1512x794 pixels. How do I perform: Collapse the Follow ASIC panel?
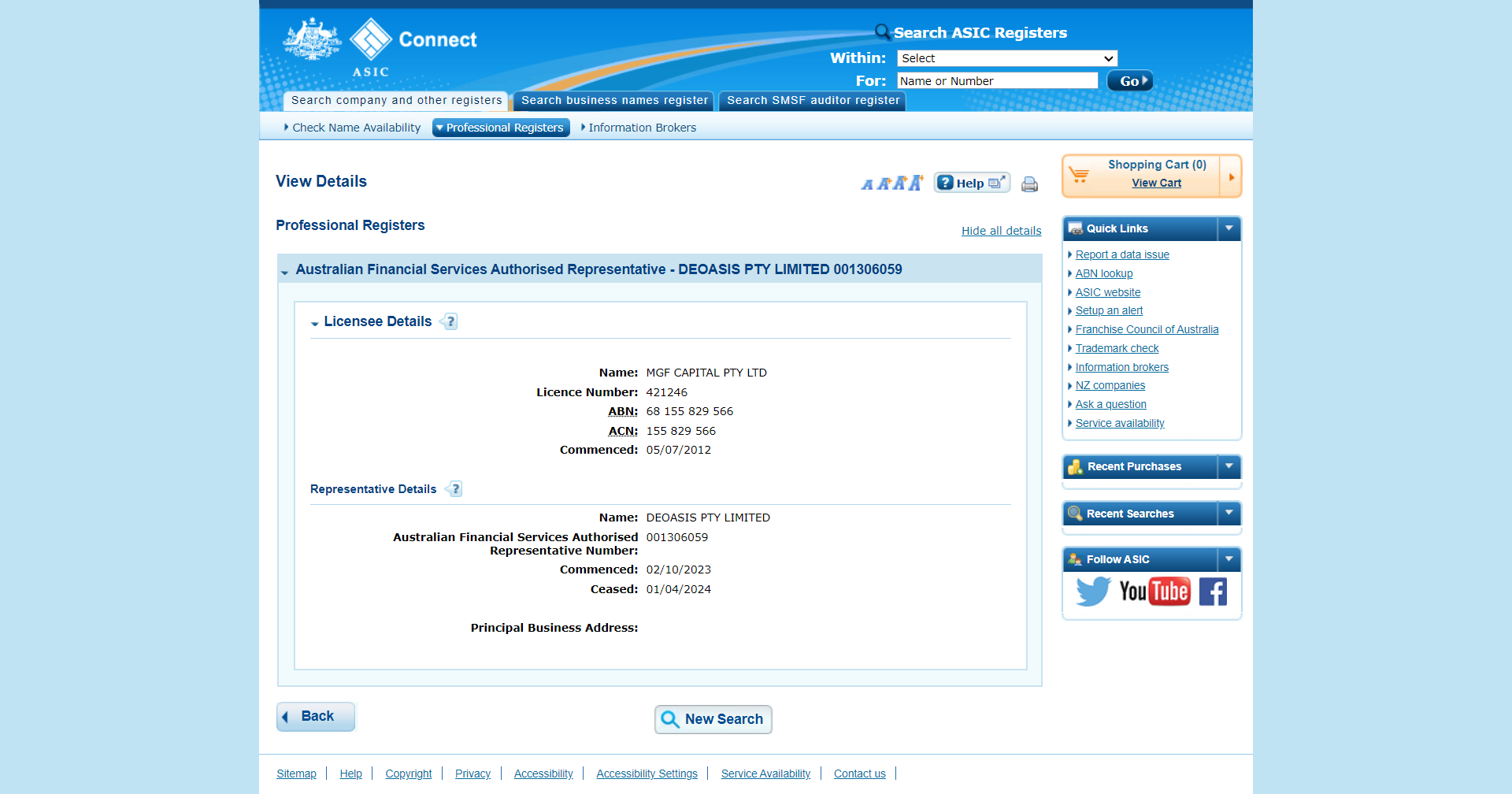pos(1228,559)
